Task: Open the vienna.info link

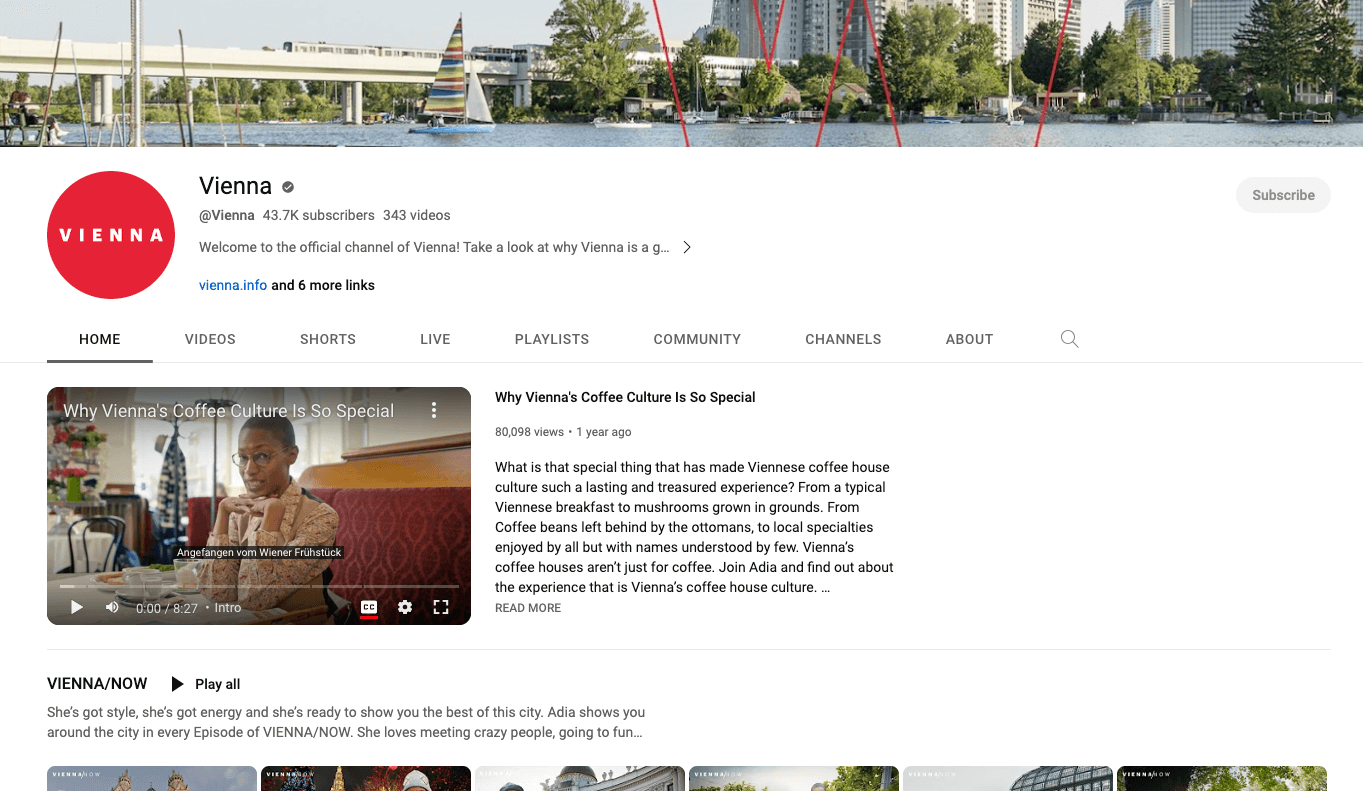Action: 233,285
